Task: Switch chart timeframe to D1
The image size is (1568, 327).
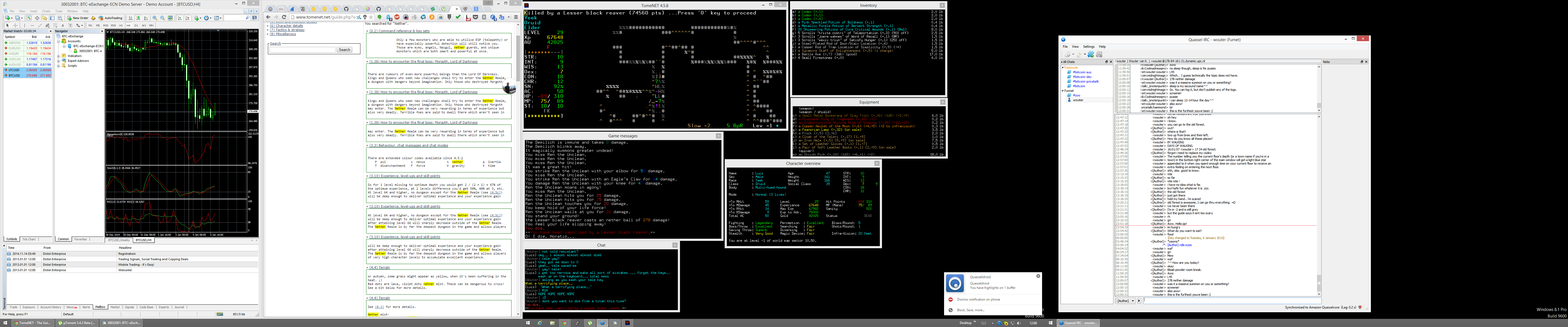Action: [136, 26]
